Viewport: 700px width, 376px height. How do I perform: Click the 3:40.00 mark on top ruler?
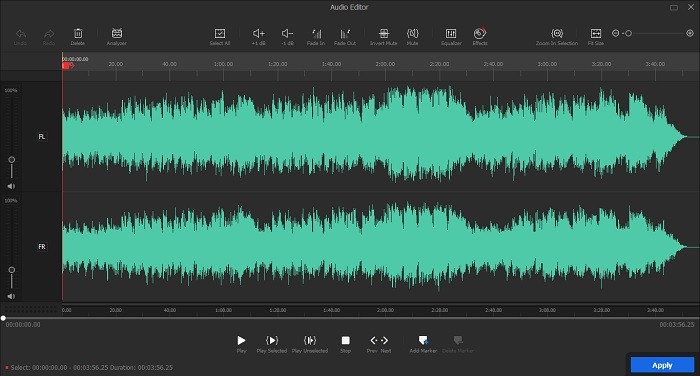point(655,64)
